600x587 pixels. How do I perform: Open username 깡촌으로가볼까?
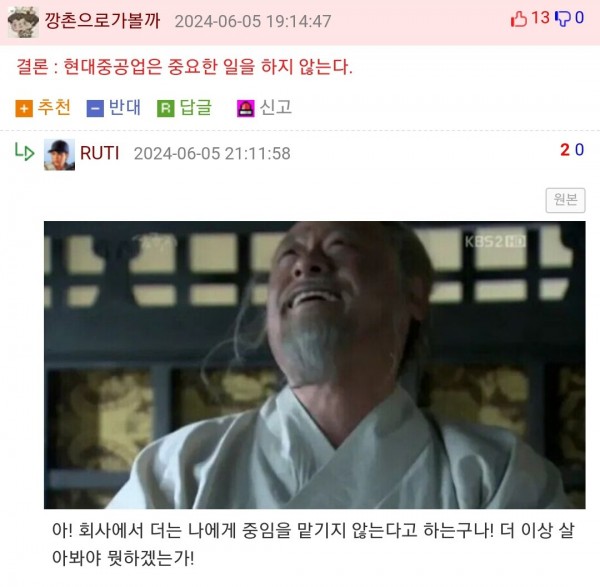click(x=102, y=20)
